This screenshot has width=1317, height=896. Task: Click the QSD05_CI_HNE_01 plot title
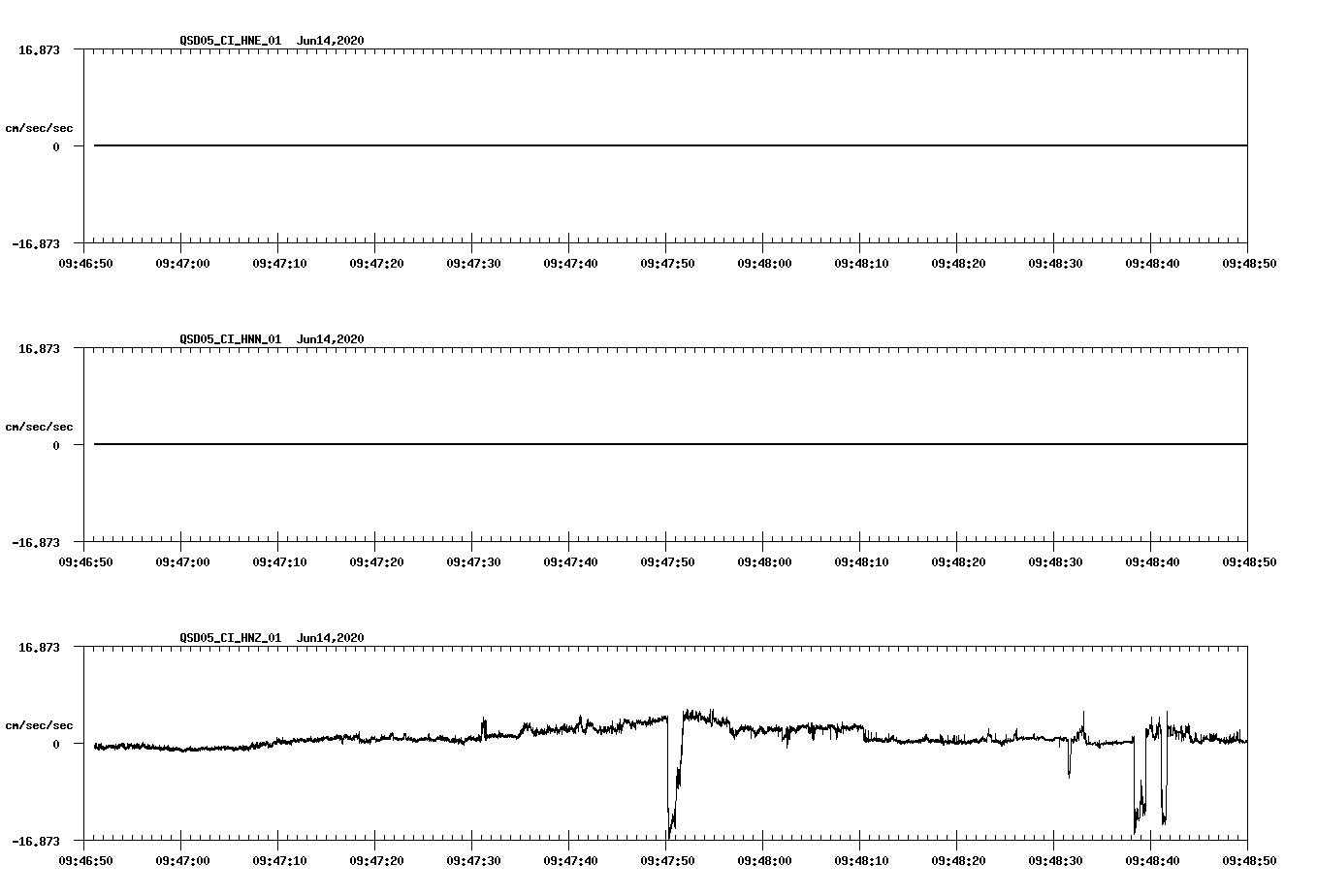pyautogui.click(x=231, y=41)
